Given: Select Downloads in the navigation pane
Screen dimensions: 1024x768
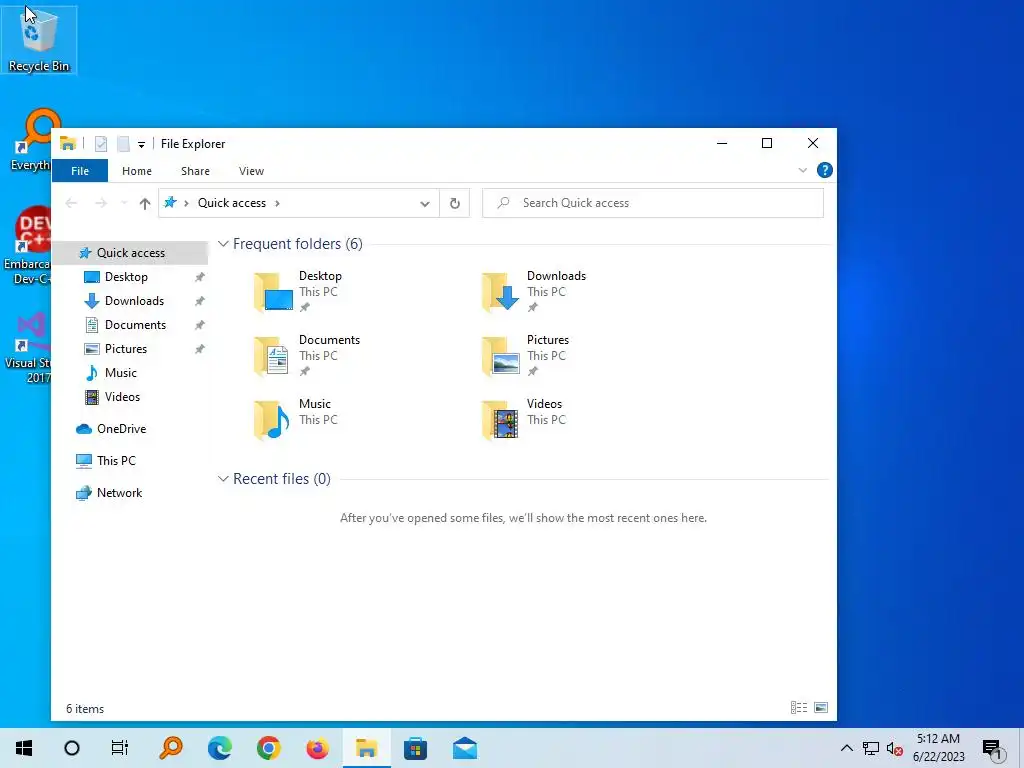Looking at the screenshot, I should [134, 301].
